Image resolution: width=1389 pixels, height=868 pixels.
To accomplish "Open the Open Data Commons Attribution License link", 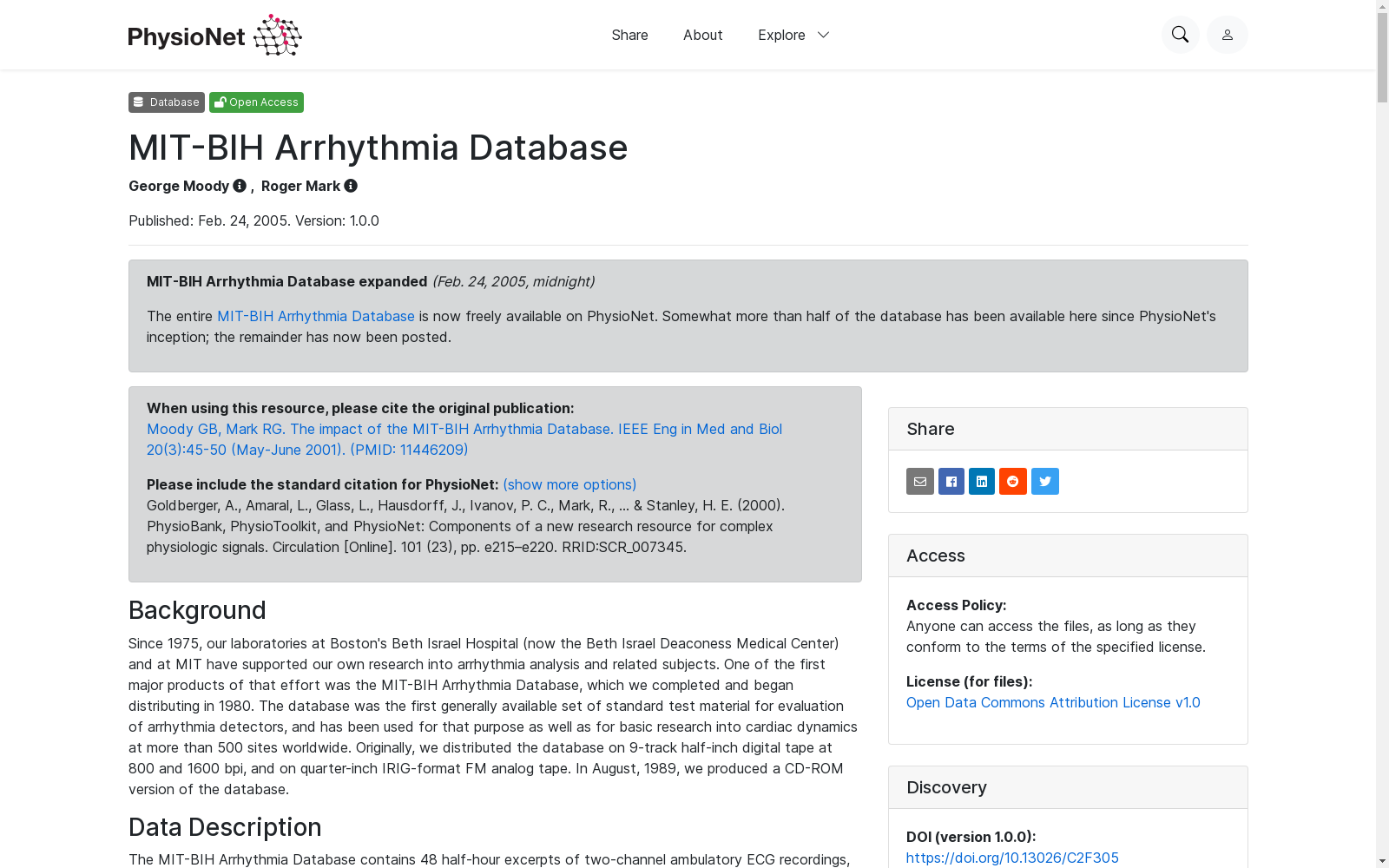I will tap(1053, 702).
